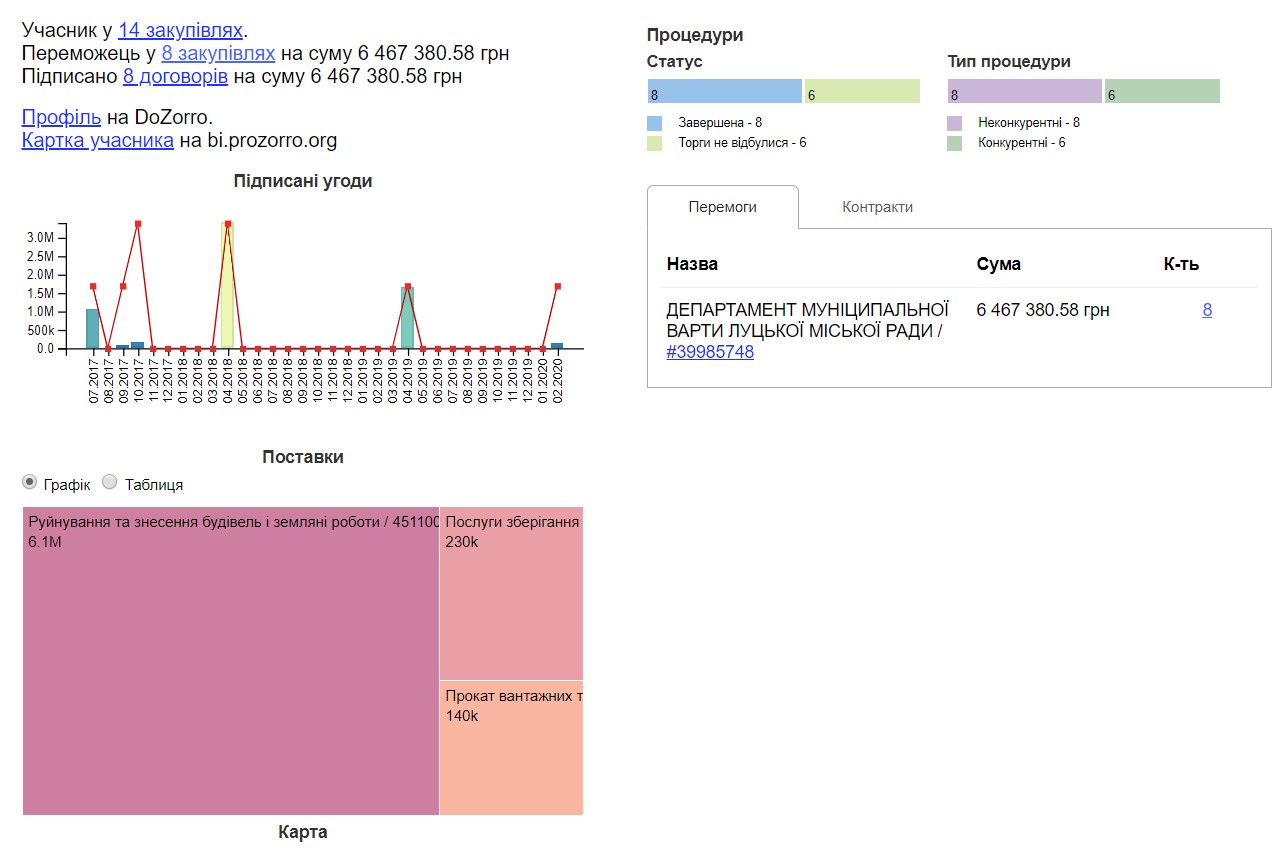1283x853 pixels.
Task: Select the Графік radio button
Action: [x=30, y=483]
